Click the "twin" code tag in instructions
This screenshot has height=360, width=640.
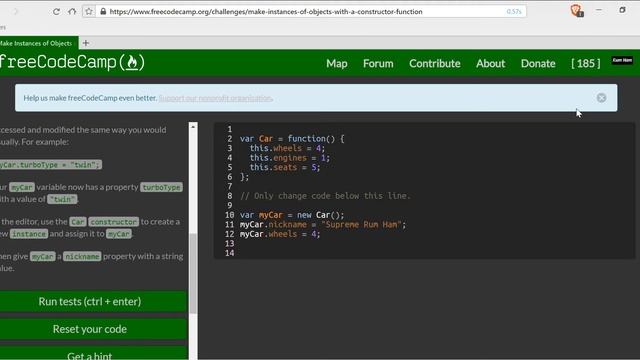[62, 199]
